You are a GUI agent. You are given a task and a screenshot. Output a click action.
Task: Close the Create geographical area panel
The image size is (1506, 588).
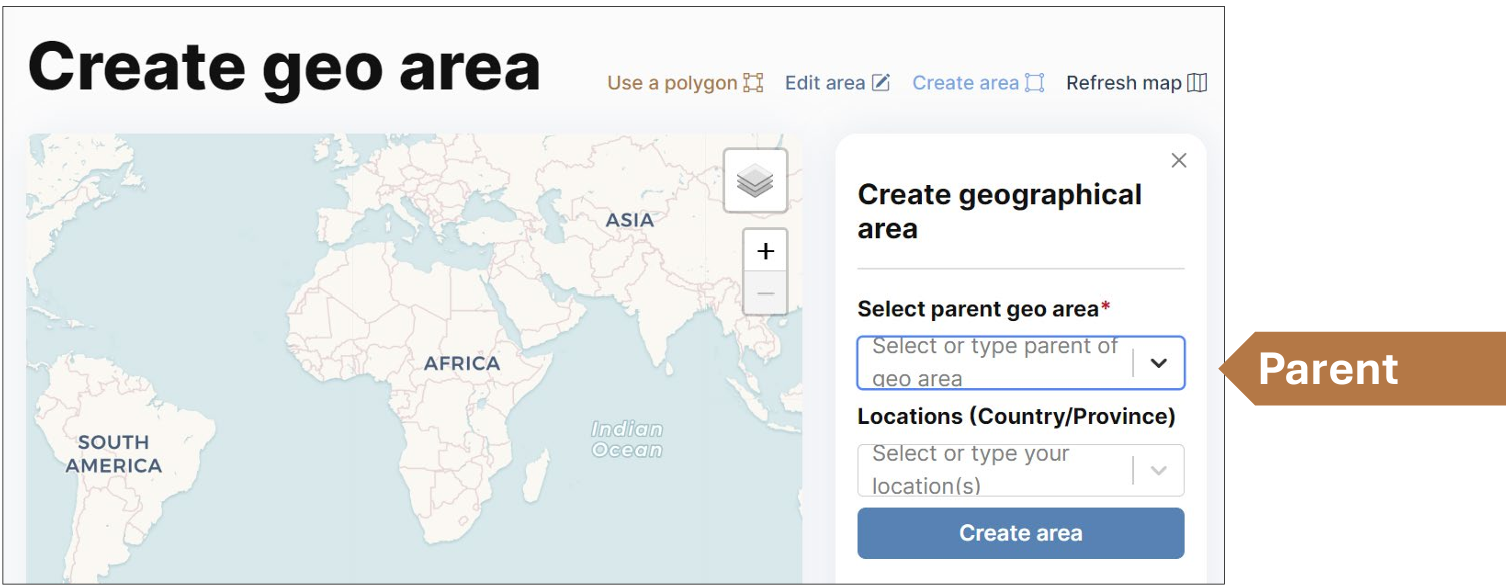(1179, 161)
